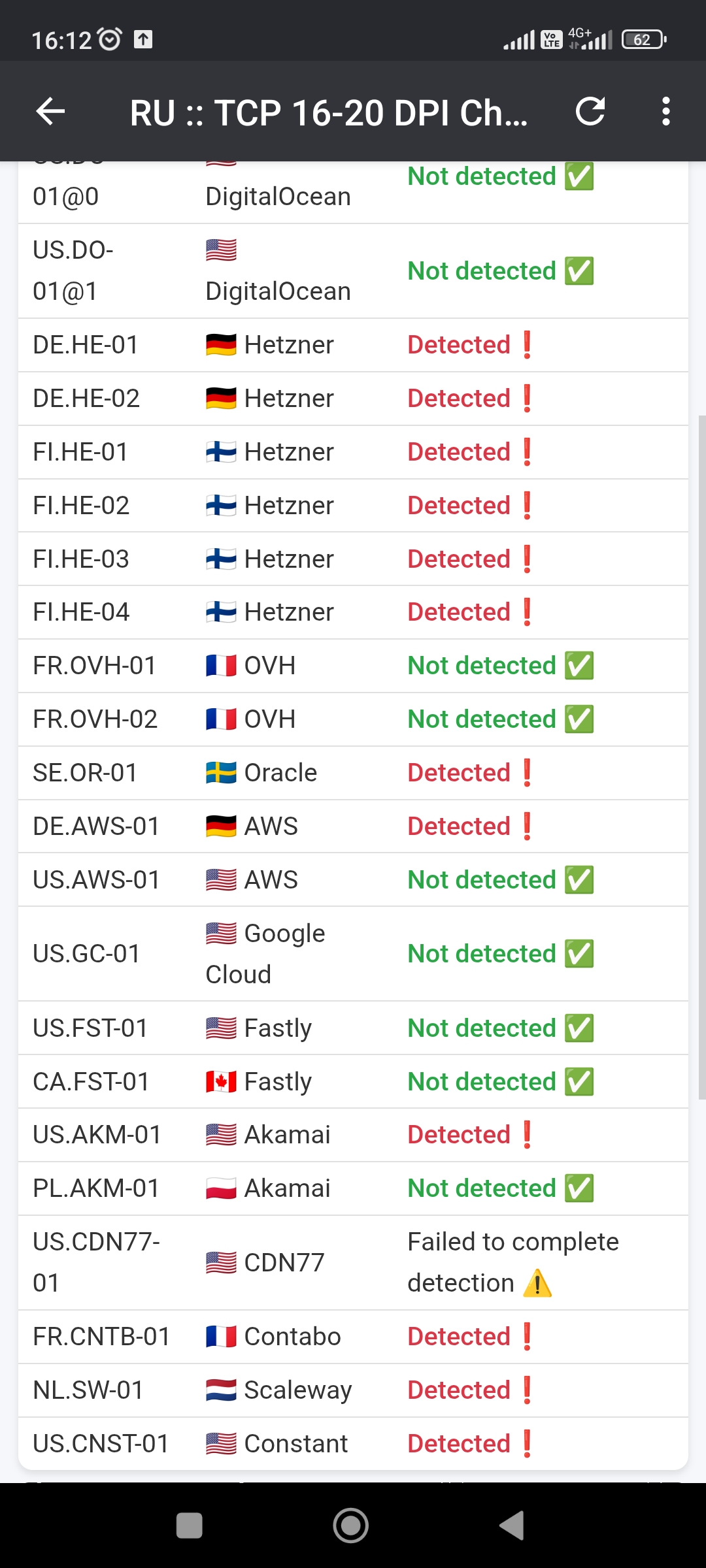
Task: Tap the red exclamation for DE.HE-01
Action: click(x=528, y=345)
